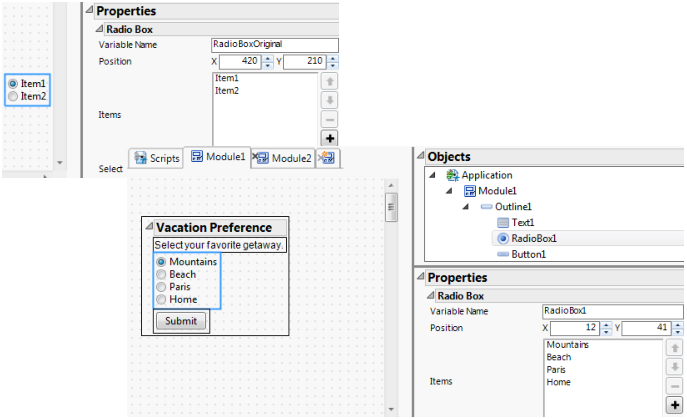Collapse the Outline1 tree node
The height and width of the screenshot is (419, 687).
coord(467,206)
